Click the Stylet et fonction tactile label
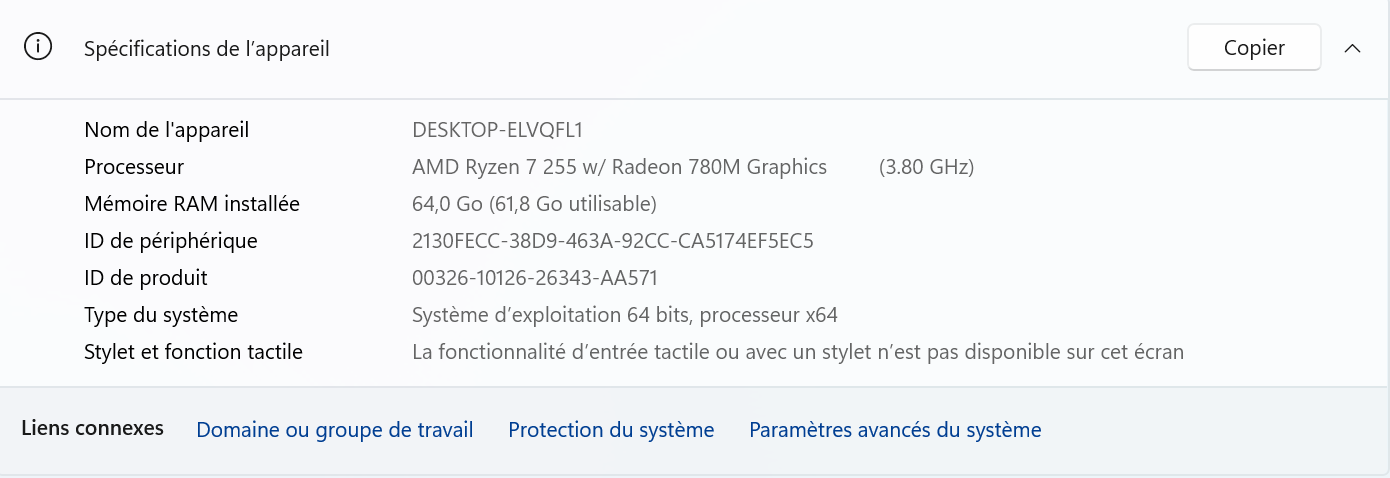1390x478 pixels. tap(193, 352)
